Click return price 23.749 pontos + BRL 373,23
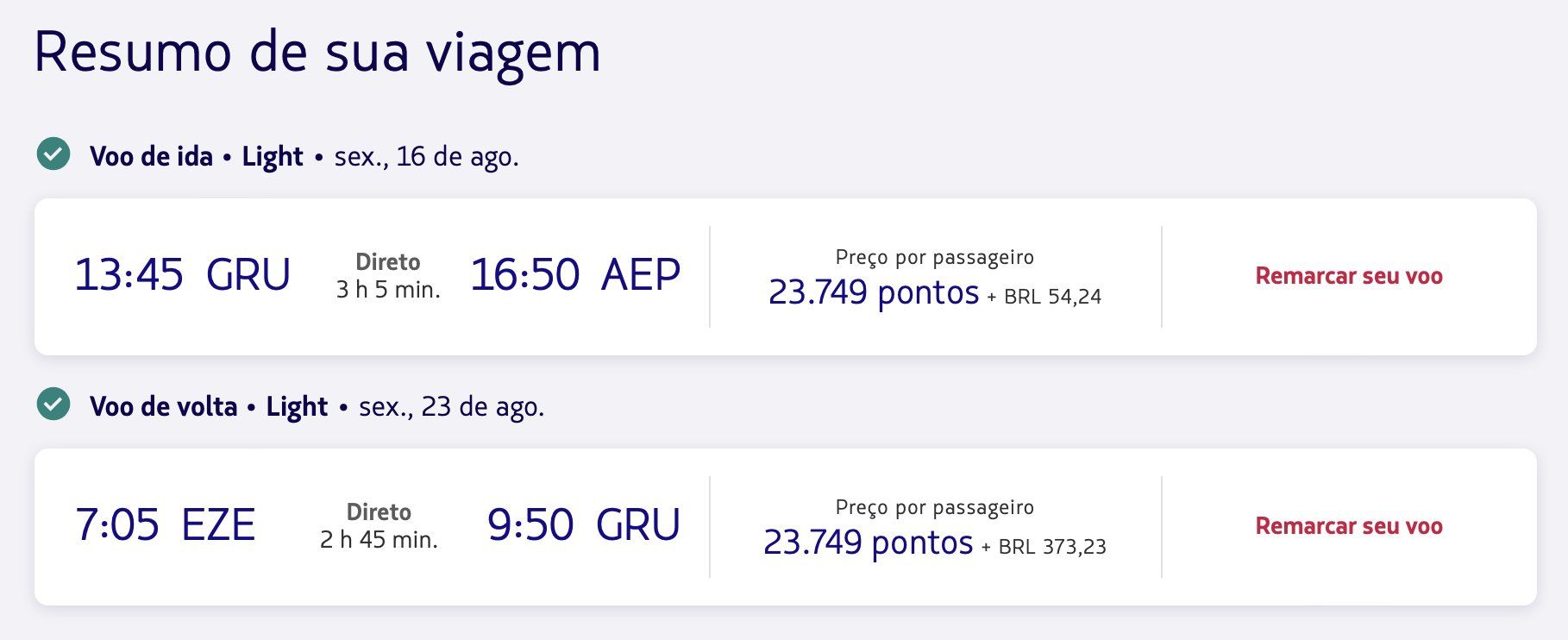Image resolution: width=1568 pixels, height=640 pixels. (935, 543)
